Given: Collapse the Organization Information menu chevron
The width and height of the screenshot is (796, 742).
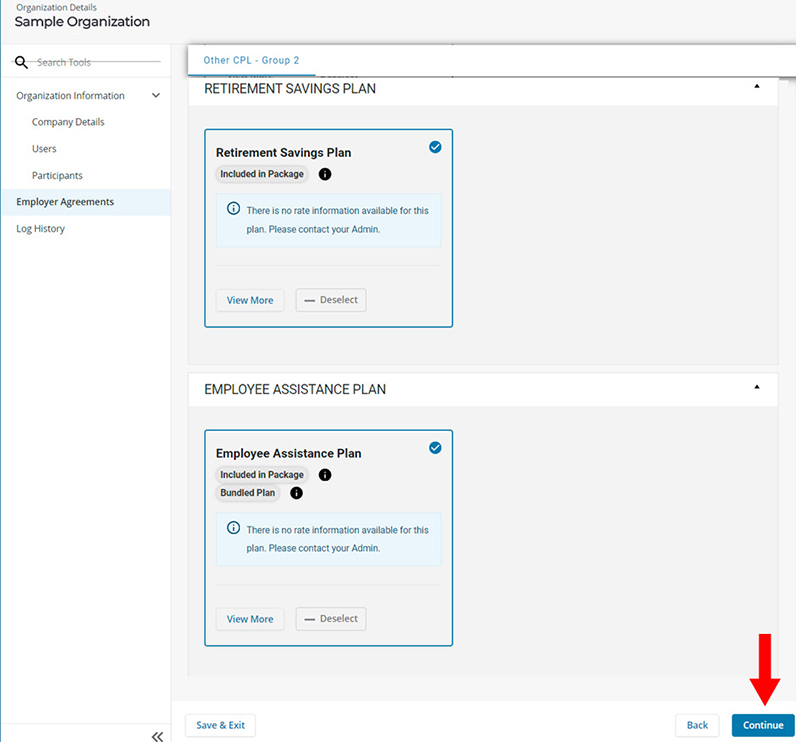Looking at the screenshot, I should pyautogui.click(x=156, y=95).
